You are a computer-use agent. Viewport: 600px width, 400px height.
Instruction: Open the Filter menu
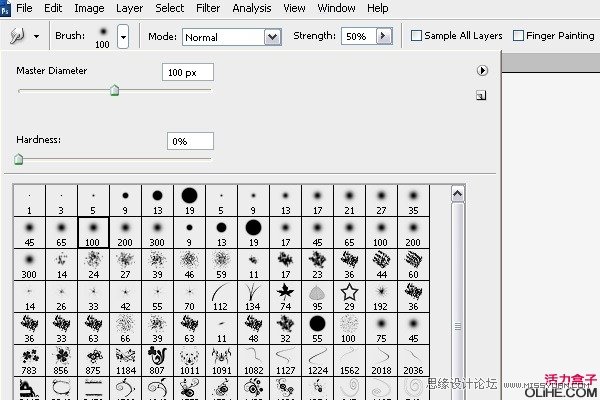[x=208, y=8]
